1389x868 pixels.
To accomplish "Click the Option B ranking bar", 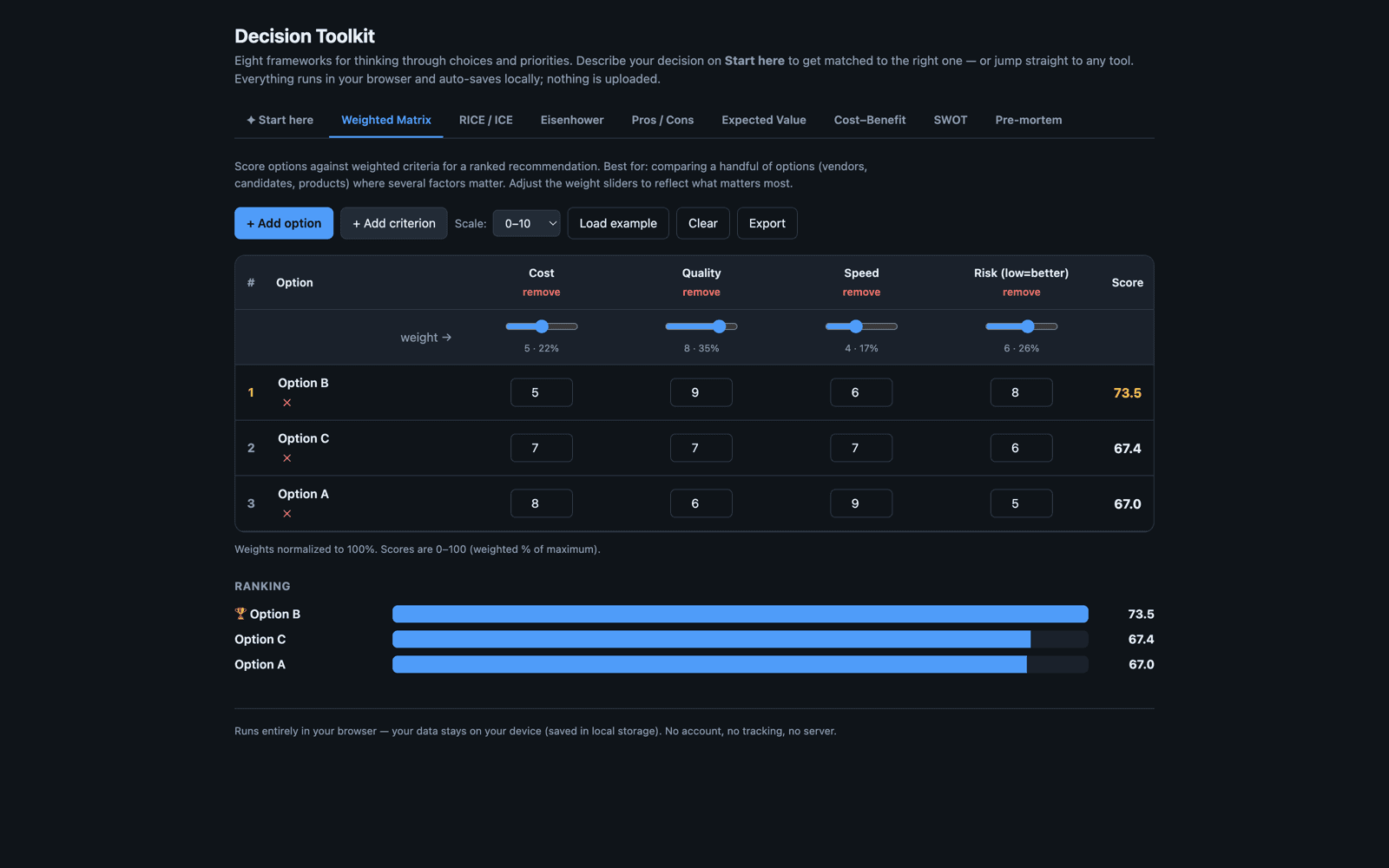I will (741, 614).
